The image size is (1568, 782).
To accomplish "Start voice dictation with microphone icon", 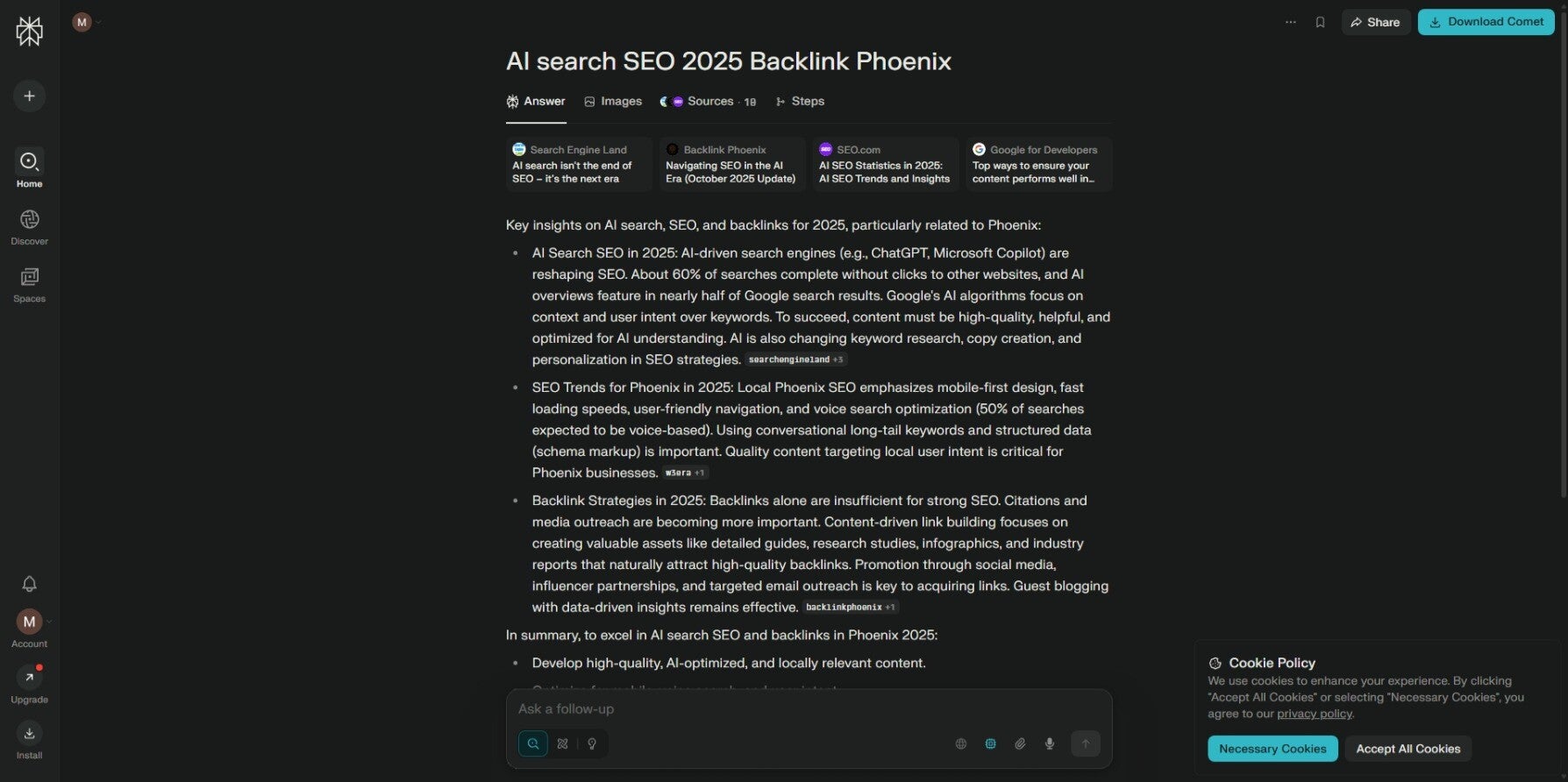I will click(x=1050, y=743).
